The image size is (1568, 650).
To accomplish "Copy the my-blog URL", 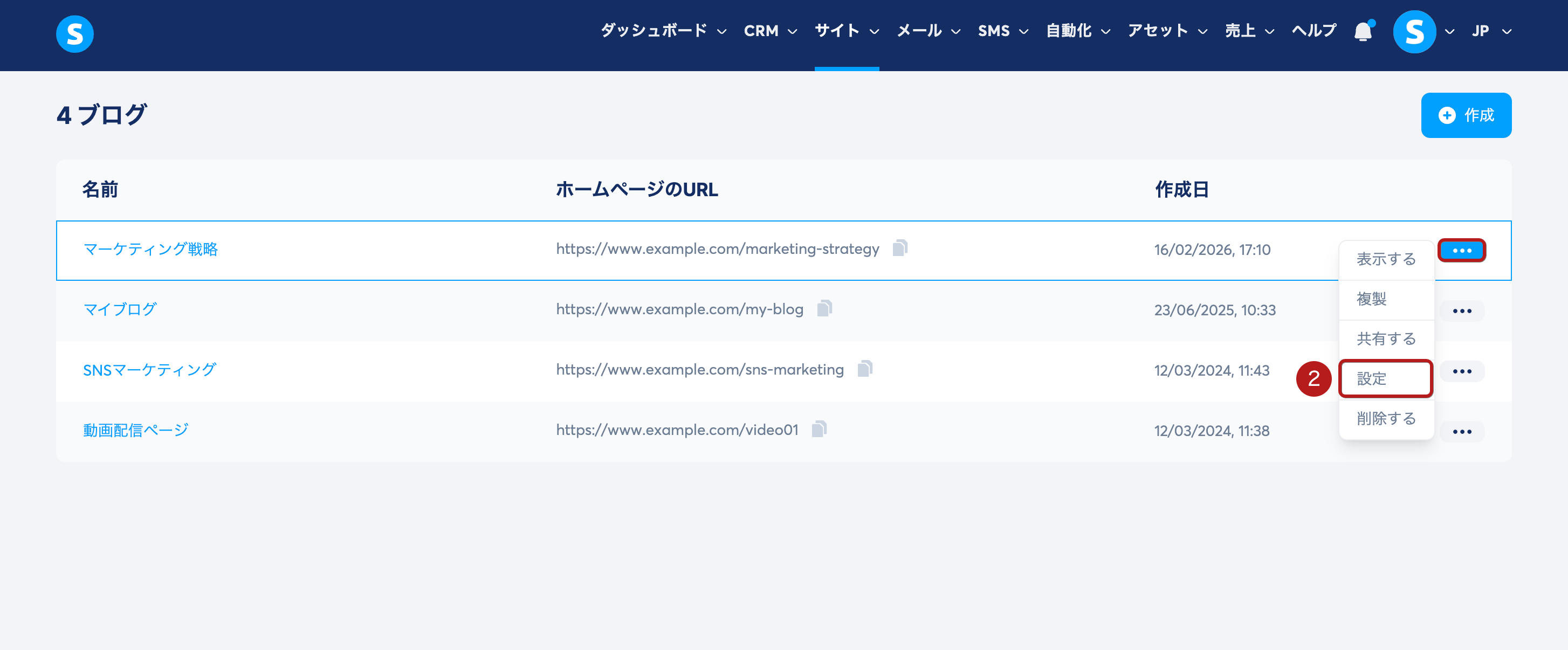I will (824, 309).
